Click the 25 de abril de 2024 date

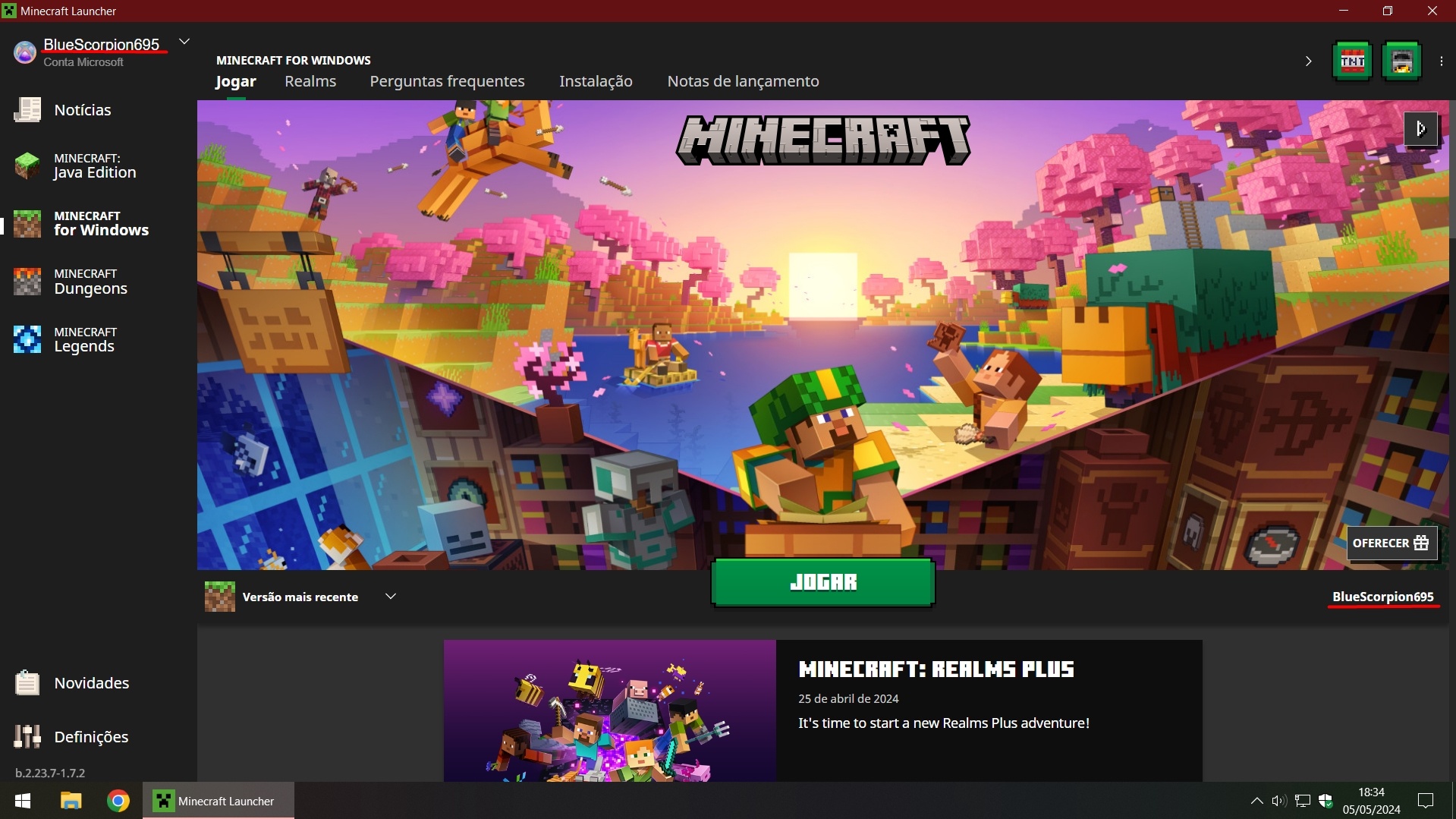848,698
